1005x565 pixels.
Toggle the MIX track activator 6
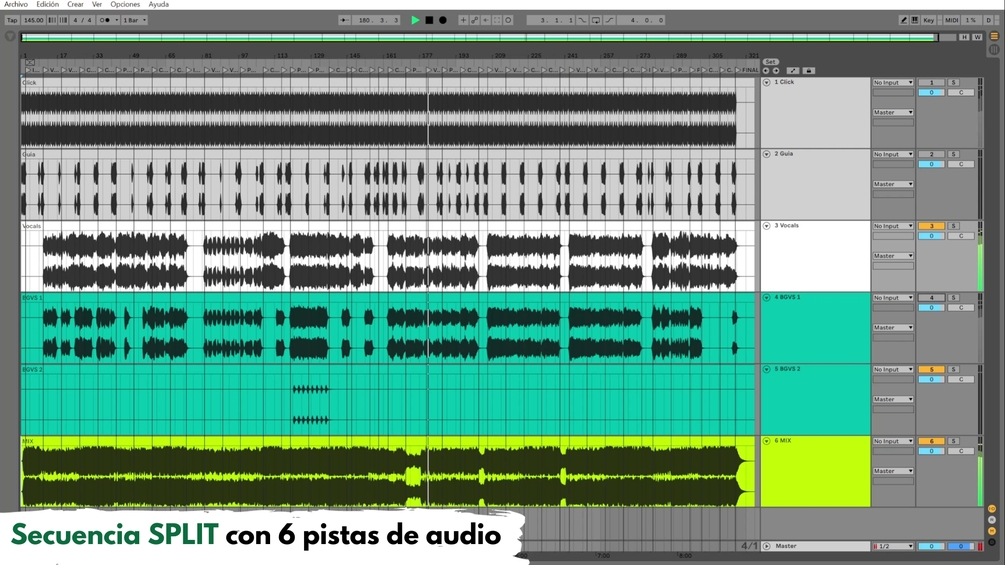tap(931, 441)
